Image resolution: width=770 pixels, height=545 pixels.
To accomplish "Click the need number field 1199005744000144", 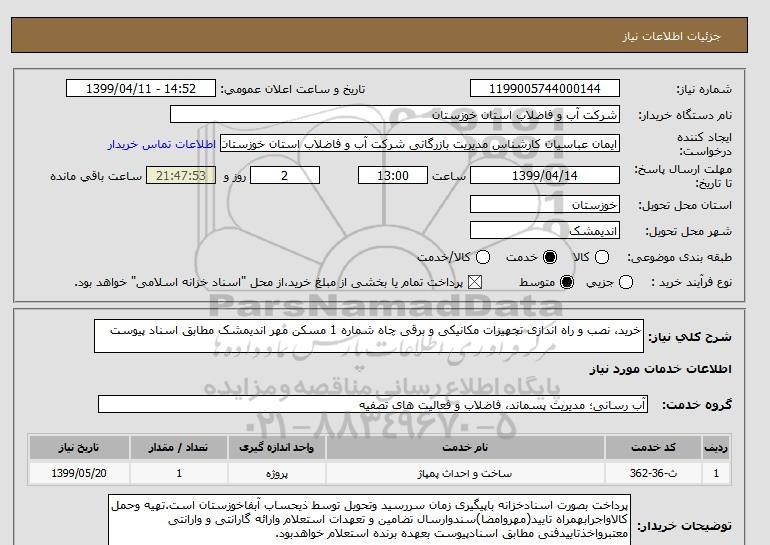I will (545, 88).
